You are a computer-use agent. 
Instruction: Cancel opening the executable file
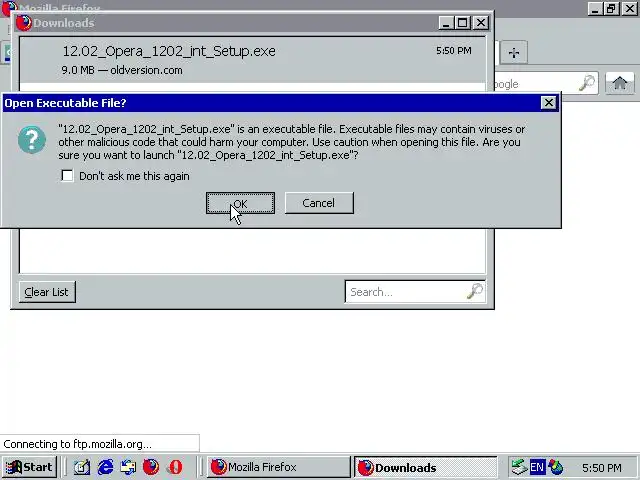click(x=319, y=203)
